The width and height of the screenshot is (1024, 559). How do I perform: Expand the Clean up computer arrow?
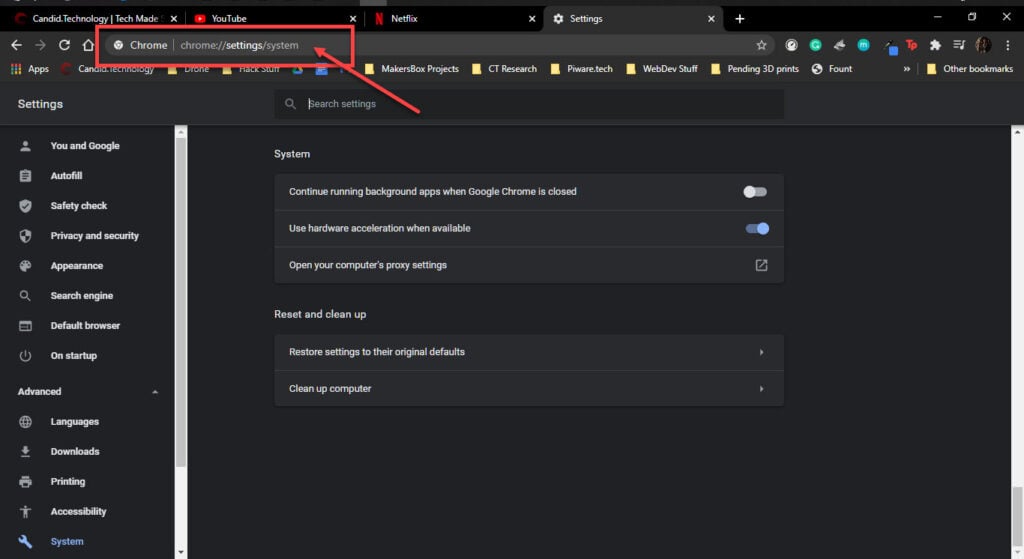(x=761, y=389)
